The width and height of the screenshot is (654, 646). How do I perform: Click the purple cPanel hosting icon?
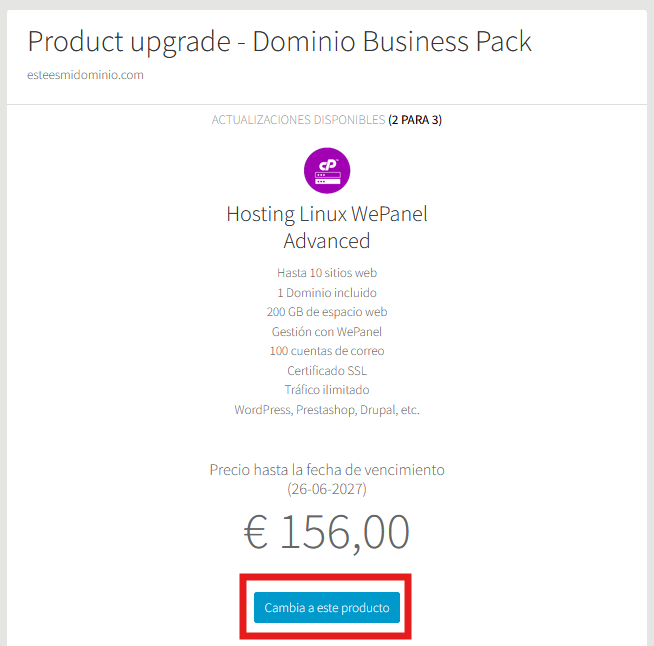pyautogui.click(x=327, y=171)
